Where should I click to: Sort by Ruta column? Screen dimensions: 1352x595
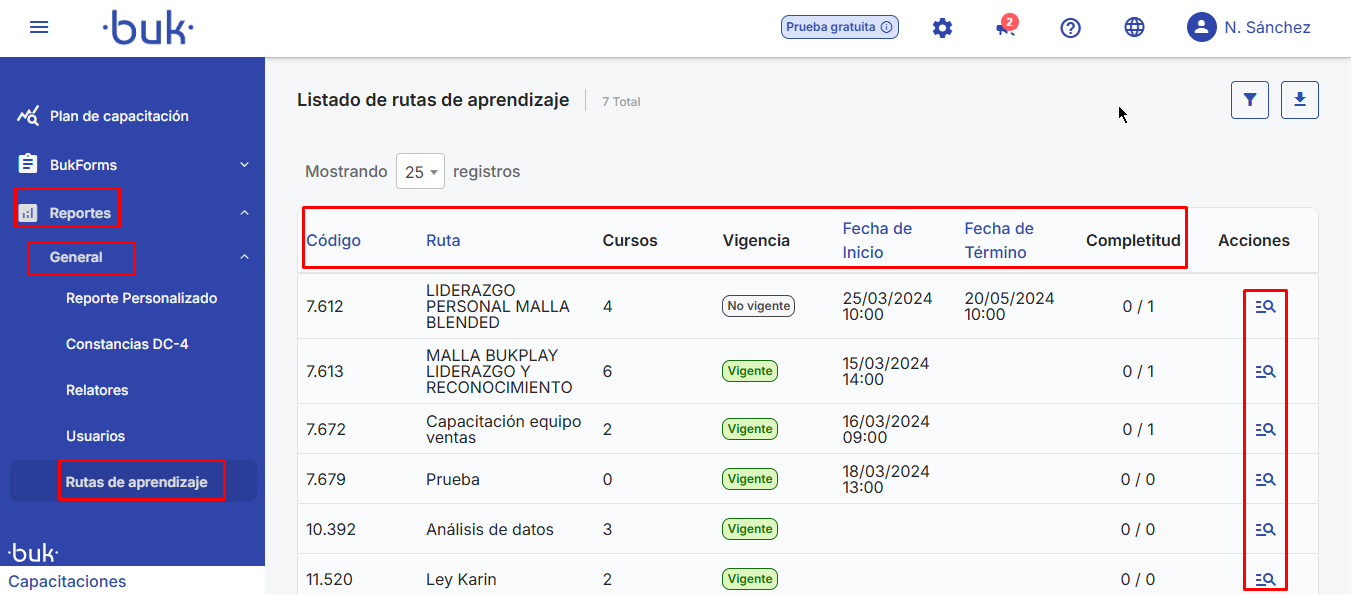(x=443, y=240)
